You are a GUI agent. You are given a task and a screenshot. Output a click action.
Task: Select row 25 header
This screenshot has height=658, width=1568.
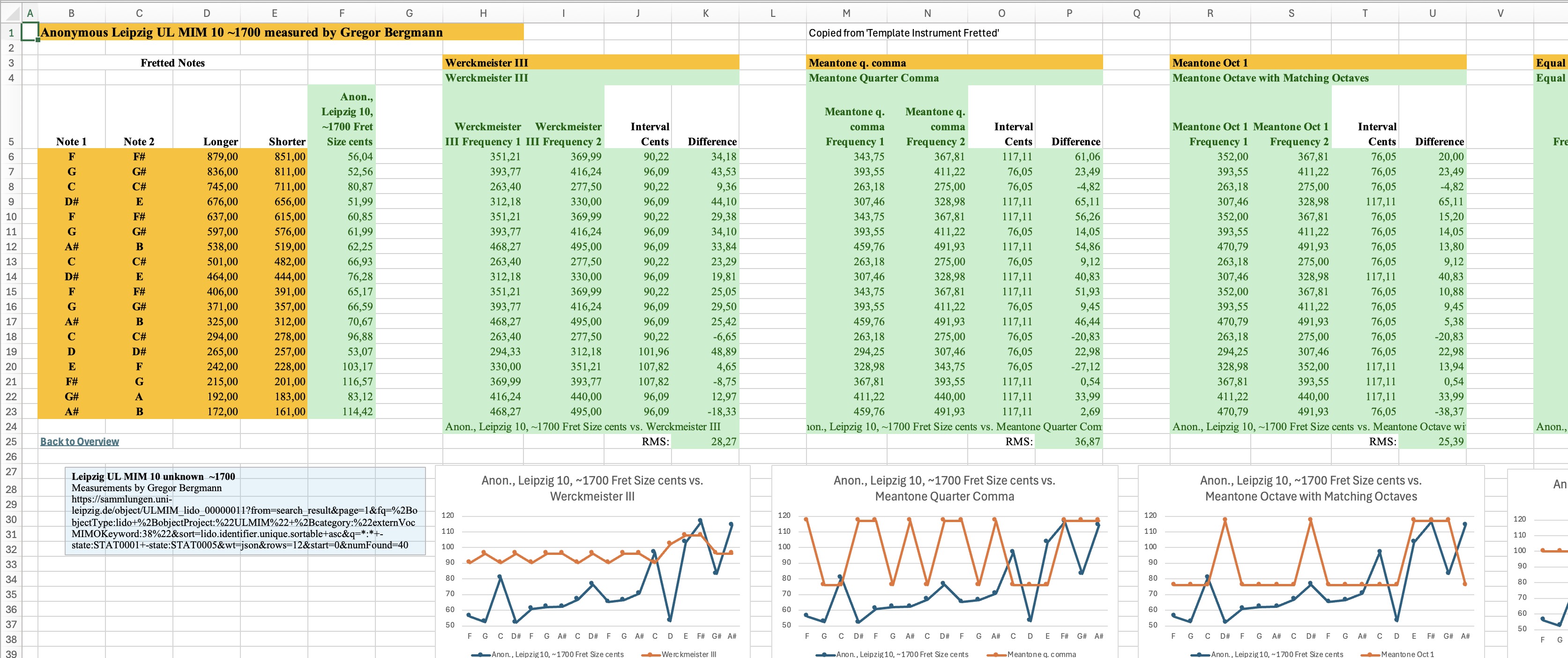[10, 441]
